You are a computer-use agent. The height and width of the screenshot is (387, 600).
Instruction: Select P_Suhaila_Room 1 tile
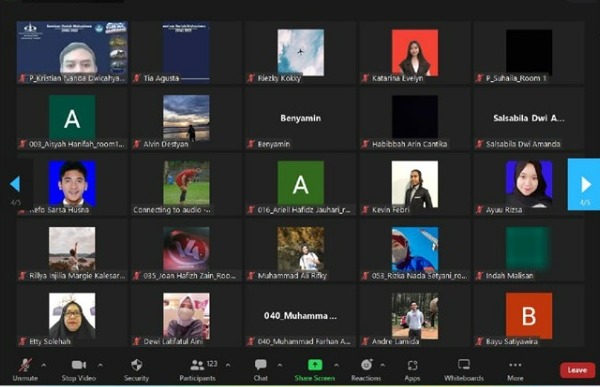[529, 52]
